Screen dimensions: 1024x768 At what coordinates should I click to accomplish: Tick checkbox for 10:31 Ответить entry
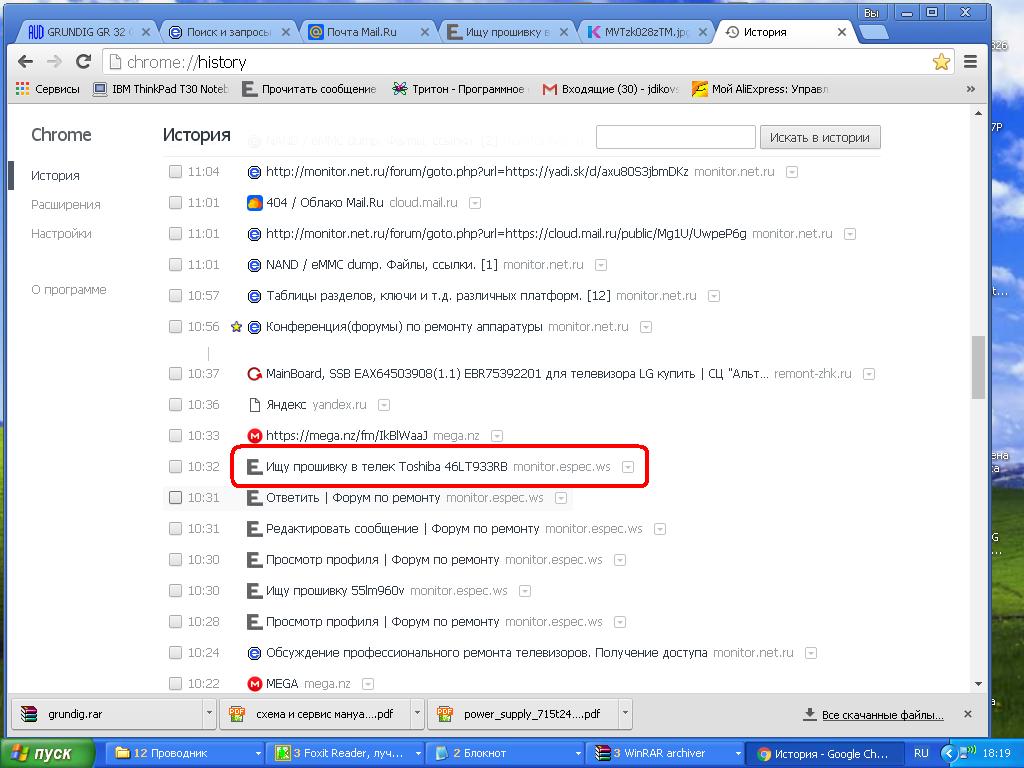point(176,497)
